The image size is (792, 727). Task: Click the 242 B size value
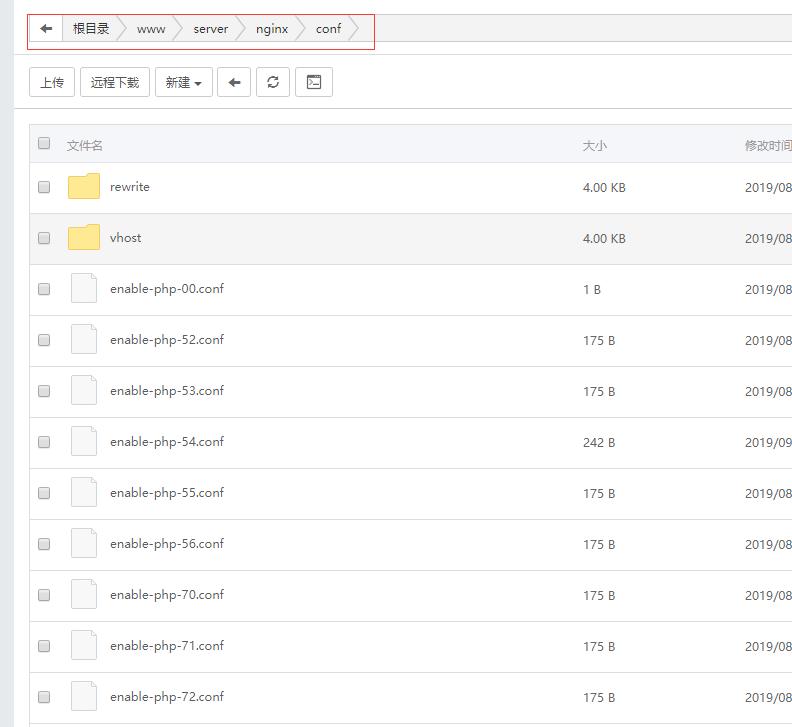[599, 443]
